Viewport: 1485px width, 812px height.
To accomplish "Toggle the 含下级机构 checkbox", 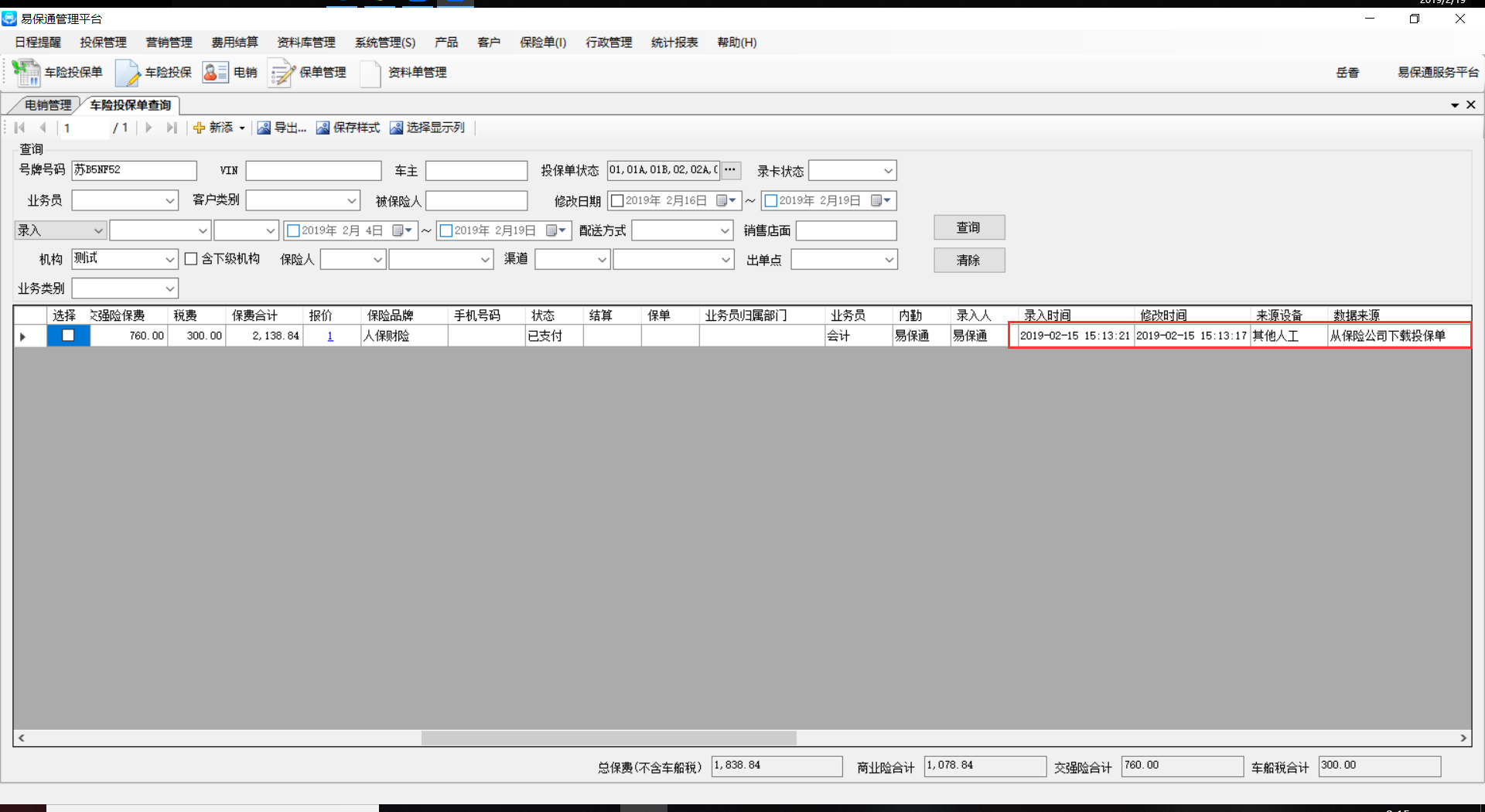I will 191,259.
